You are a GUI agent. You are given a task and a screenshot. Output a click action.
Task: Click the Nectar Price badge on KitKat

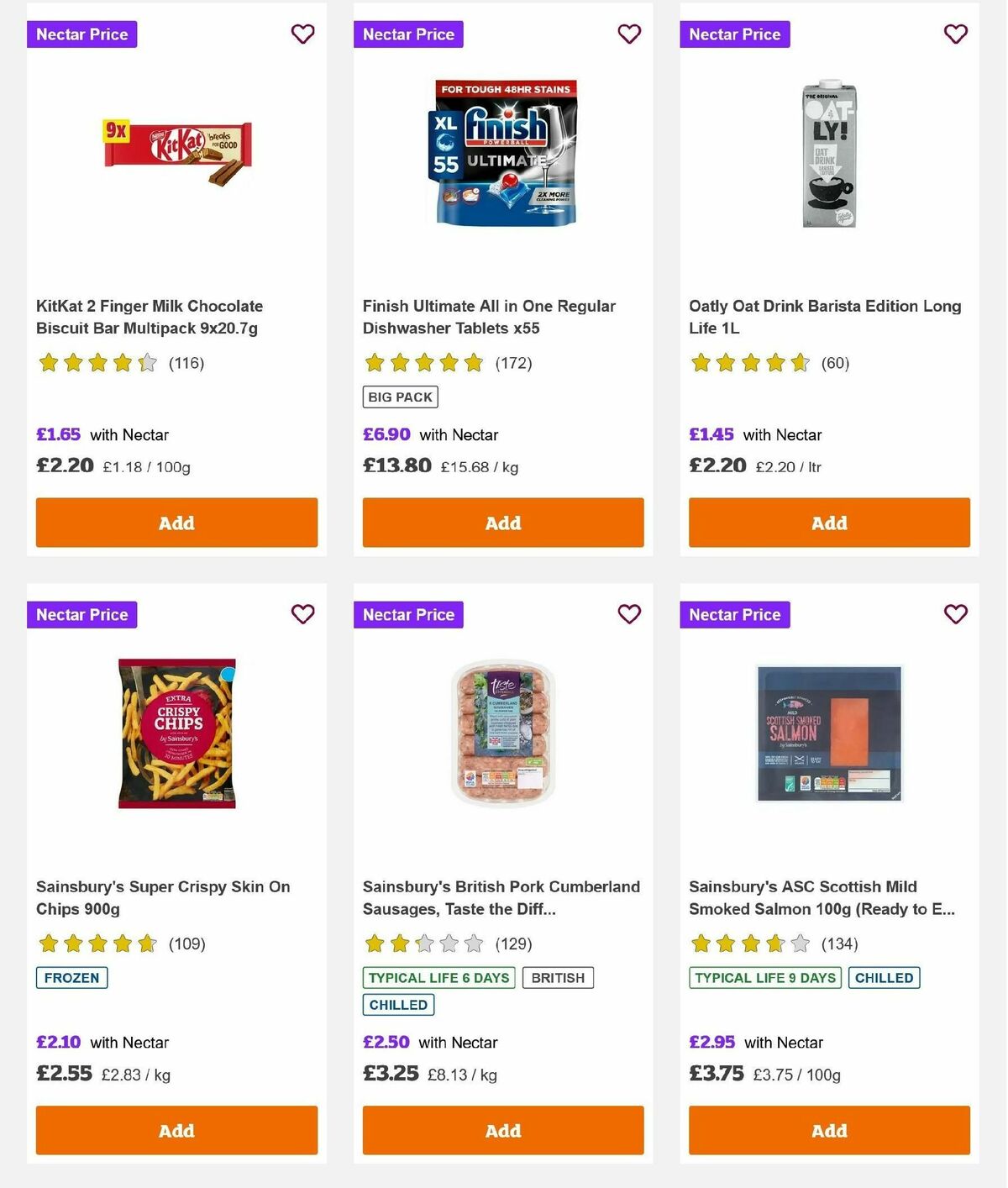(81, 34)
